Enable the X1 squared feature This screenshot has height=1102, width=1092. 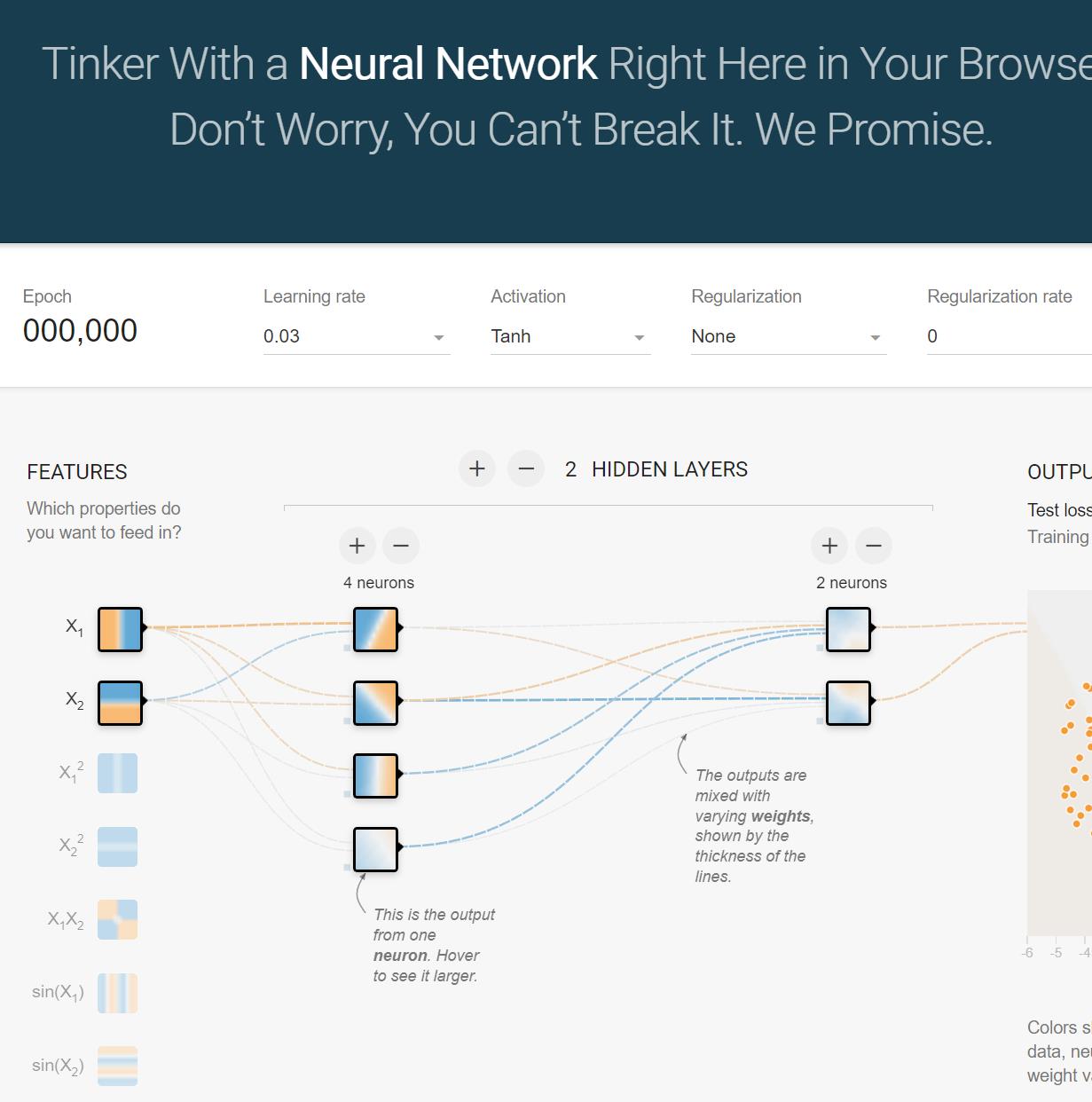(117, 773)
